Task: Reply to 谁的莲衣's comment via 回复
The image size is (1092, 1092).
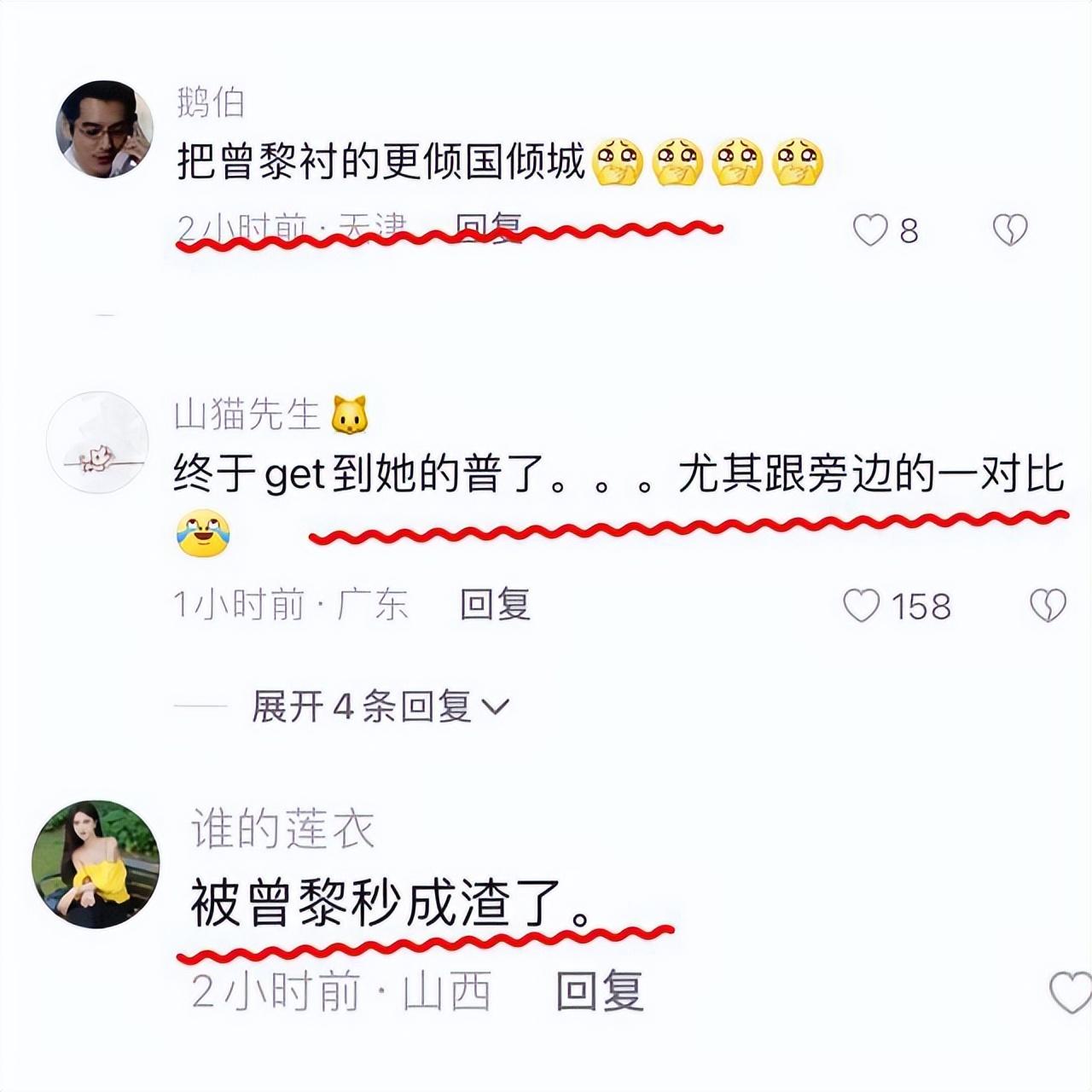Action: pyautogui.click(x=600, y=991)
